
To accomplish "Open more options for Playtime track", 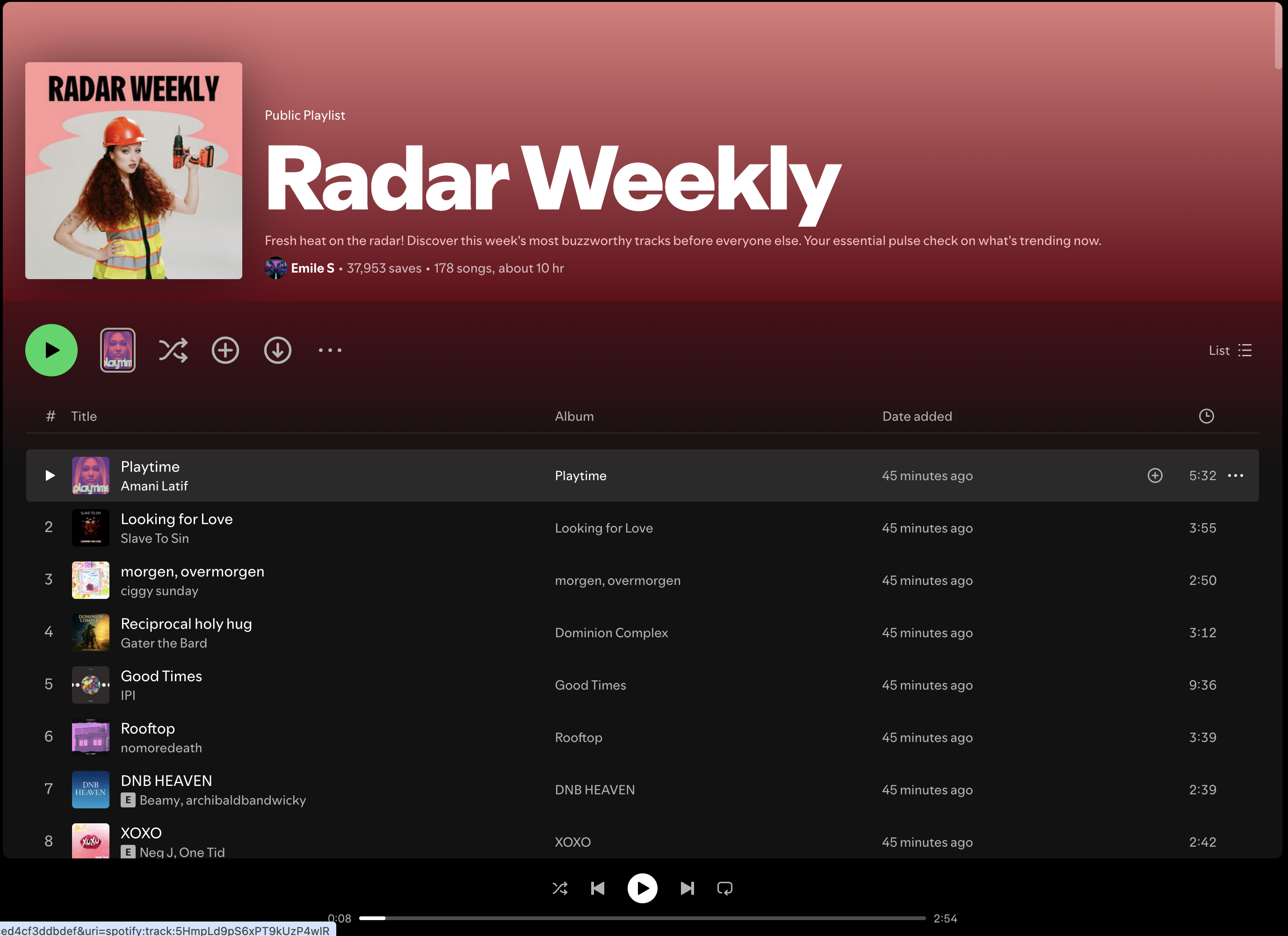I will 1235,475.
